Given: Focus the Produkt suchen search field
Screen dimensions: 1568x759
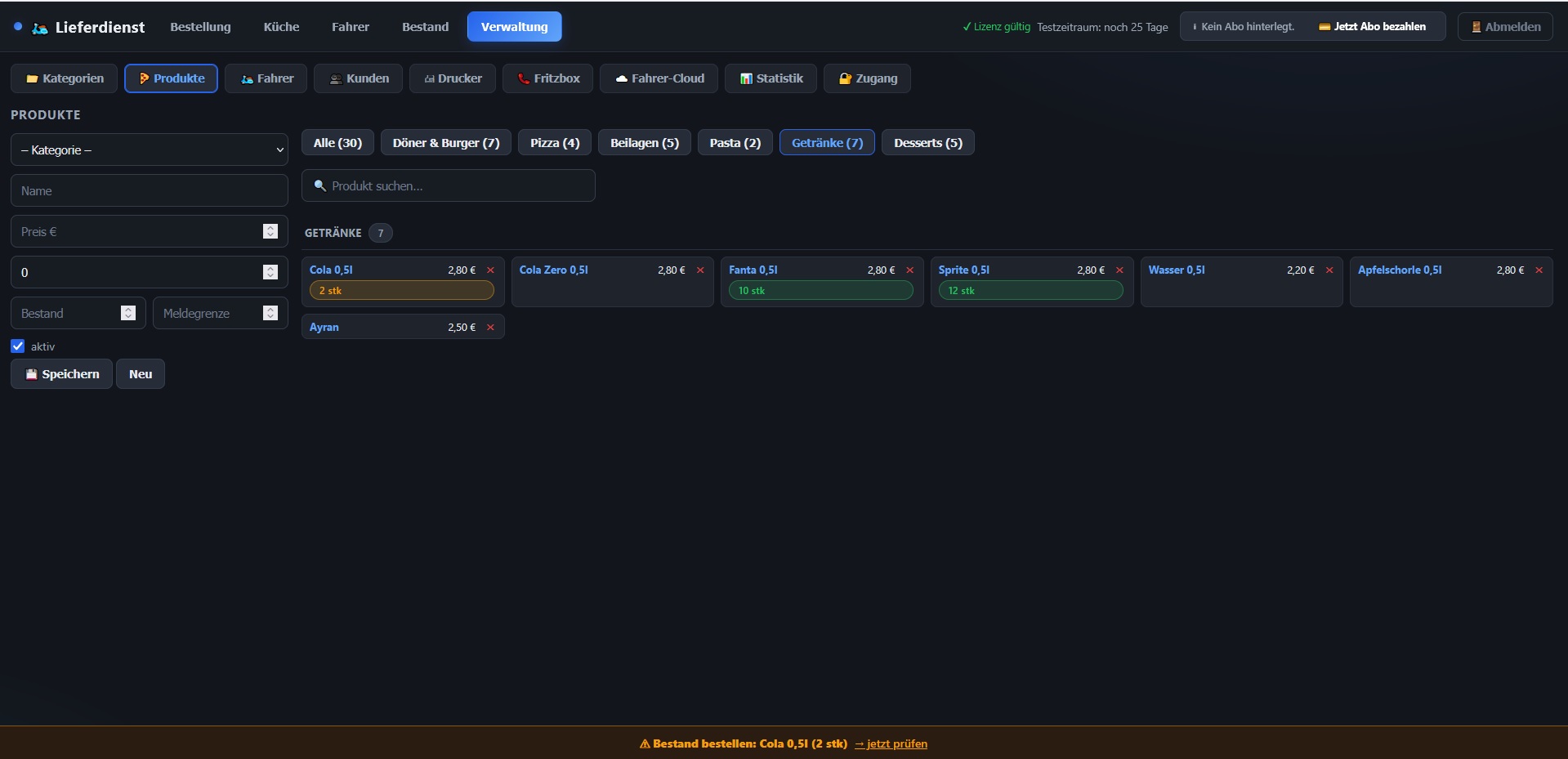Looking at the screenshot, I should (x=449, y=185).
